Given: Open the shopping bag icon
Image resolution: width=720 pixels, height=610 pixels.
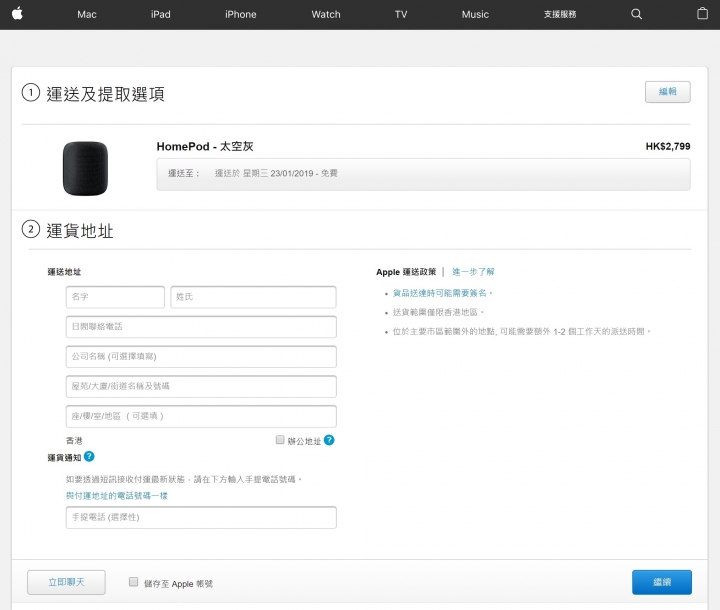Looking at the screenshot, I should pos(702,14).
